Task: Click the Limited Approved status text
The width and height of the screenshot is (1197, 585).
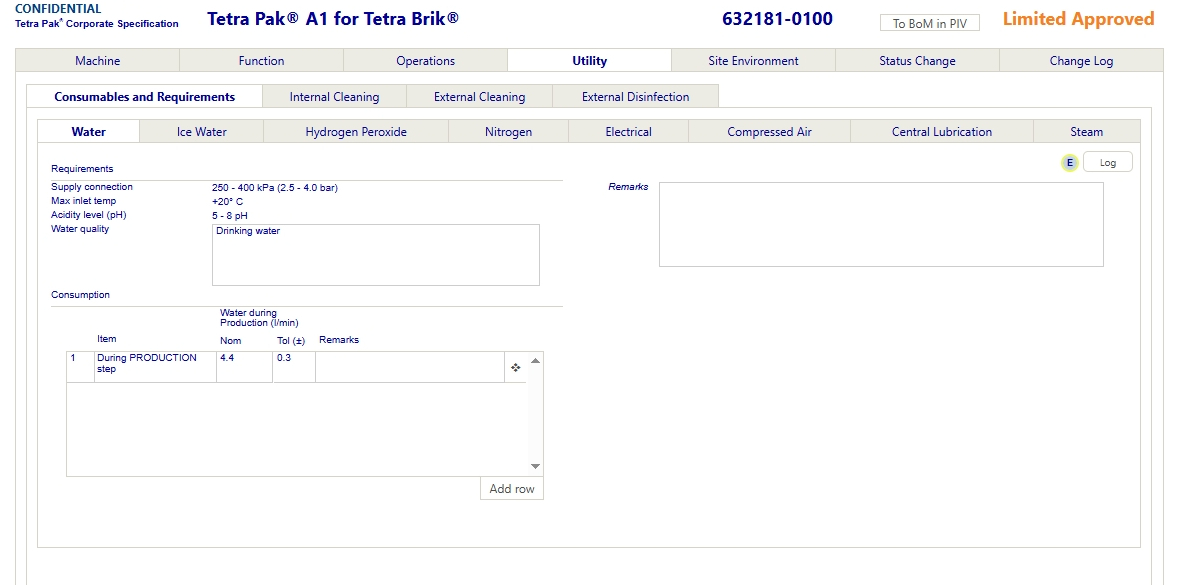Action: pos(1078,19)
